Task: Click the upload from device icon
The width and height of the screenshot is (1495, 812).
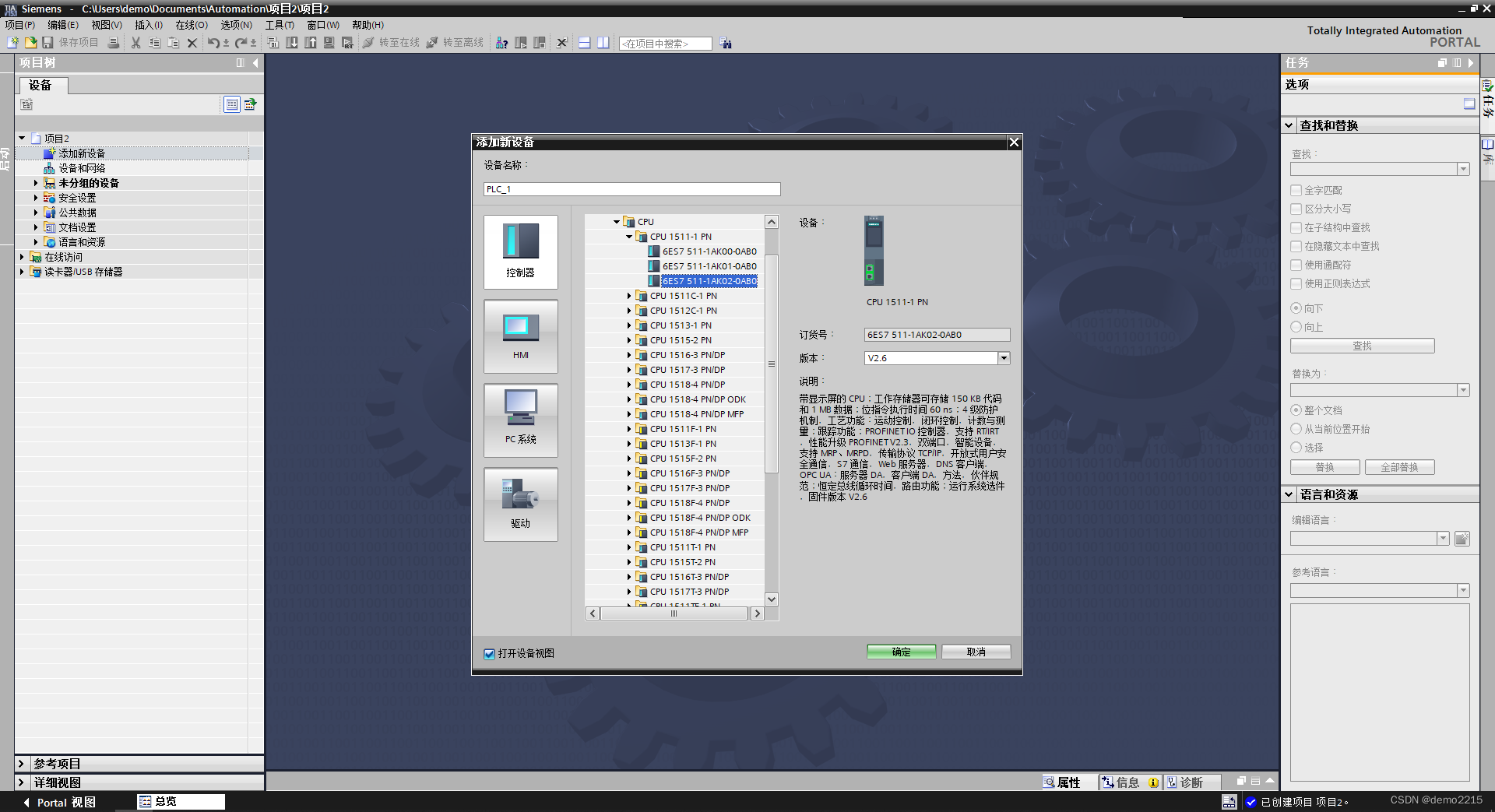Action: coord(311,43)
